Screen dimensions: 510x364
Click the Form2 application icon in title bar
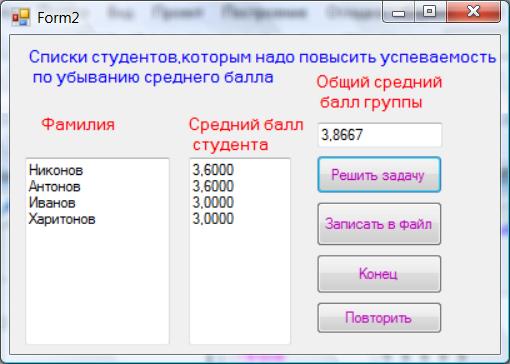click(21, 17)
